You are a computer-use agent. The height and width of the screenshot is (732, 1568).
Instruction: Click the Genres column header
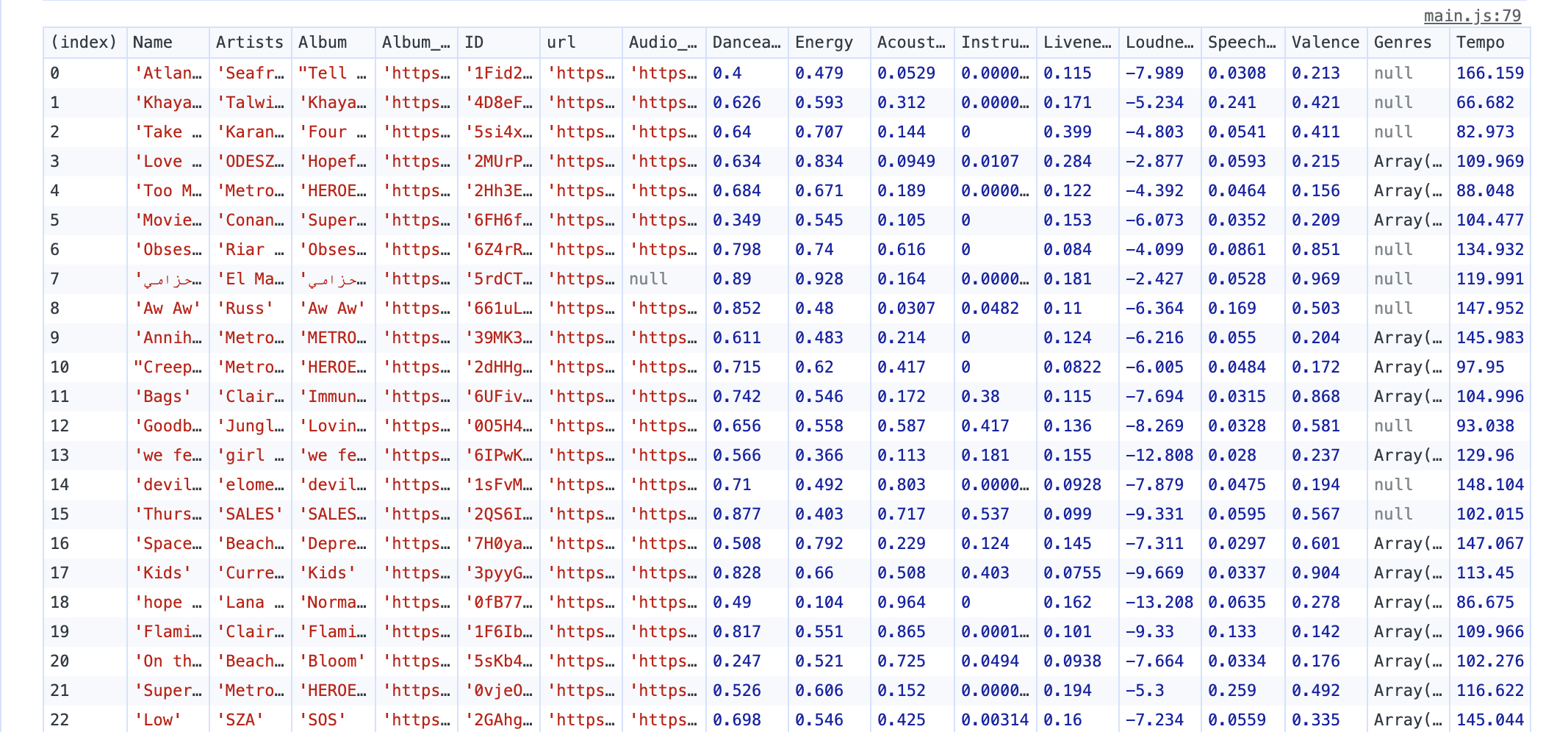pyautogui.click(x=1402, y=43)
